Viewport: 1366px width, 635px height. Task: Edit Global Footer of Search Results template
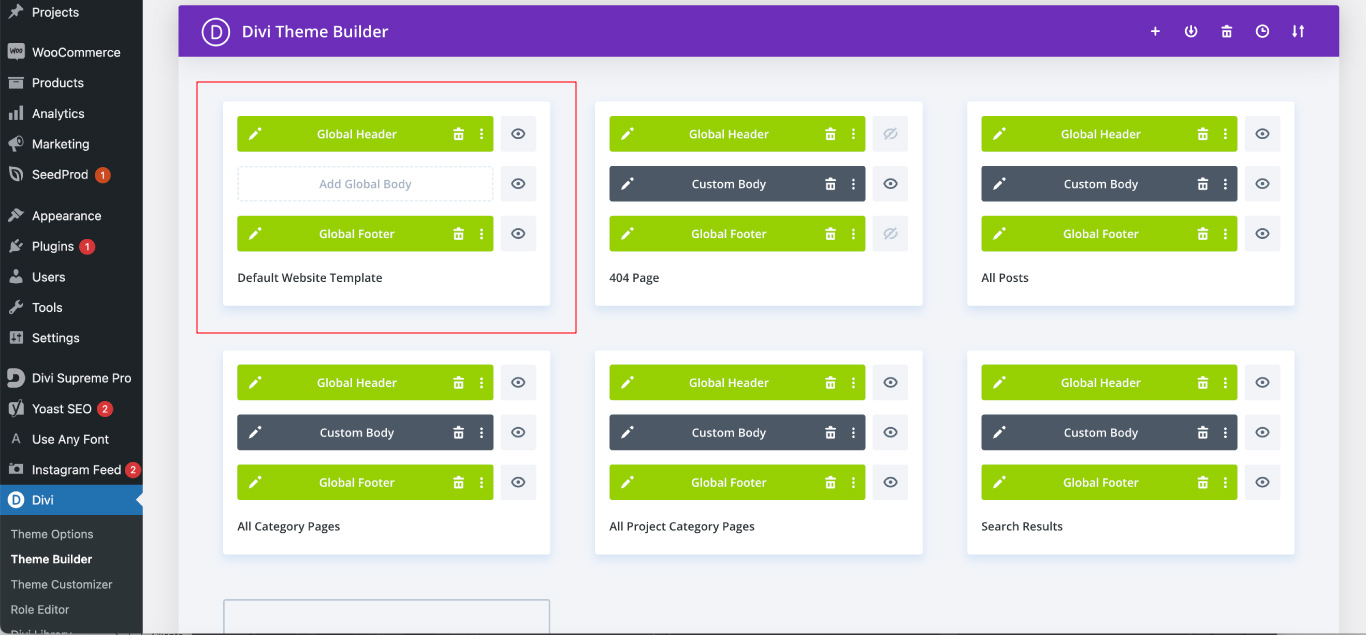click(999, 483)
